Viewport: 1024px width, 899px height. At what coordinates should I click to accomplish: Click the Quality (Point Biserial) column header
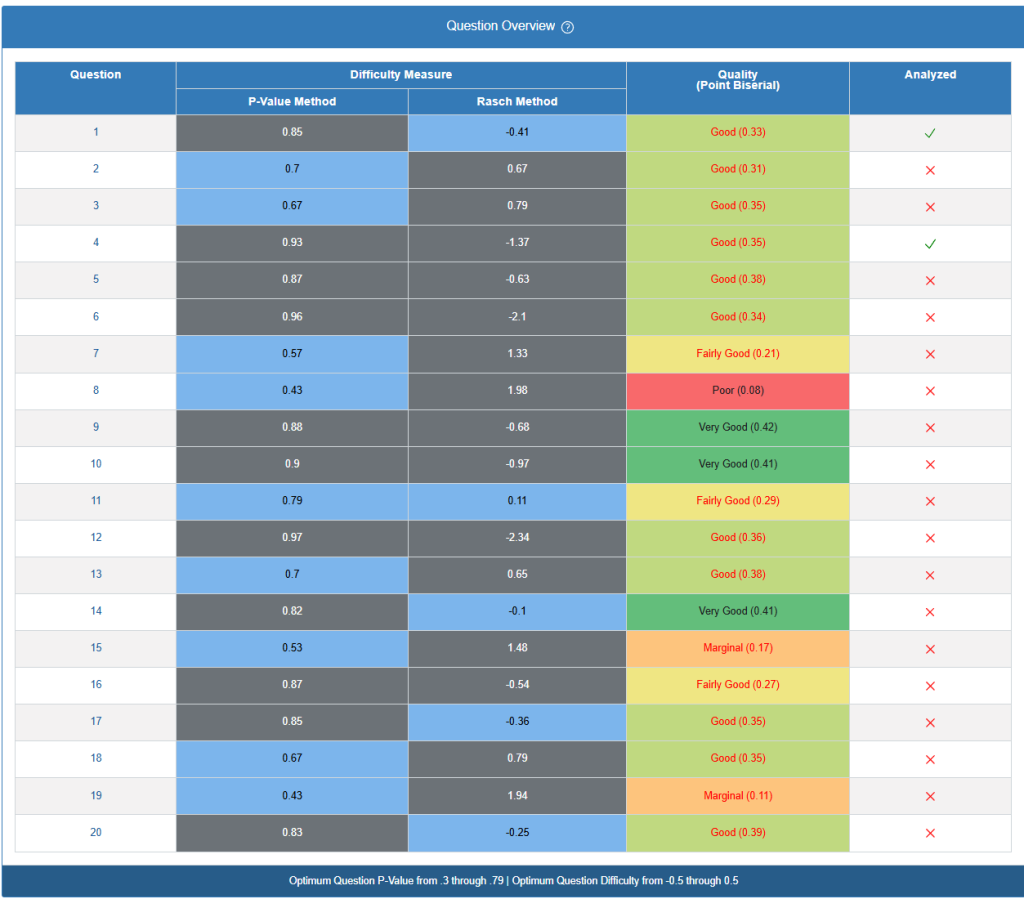point(737,81)
